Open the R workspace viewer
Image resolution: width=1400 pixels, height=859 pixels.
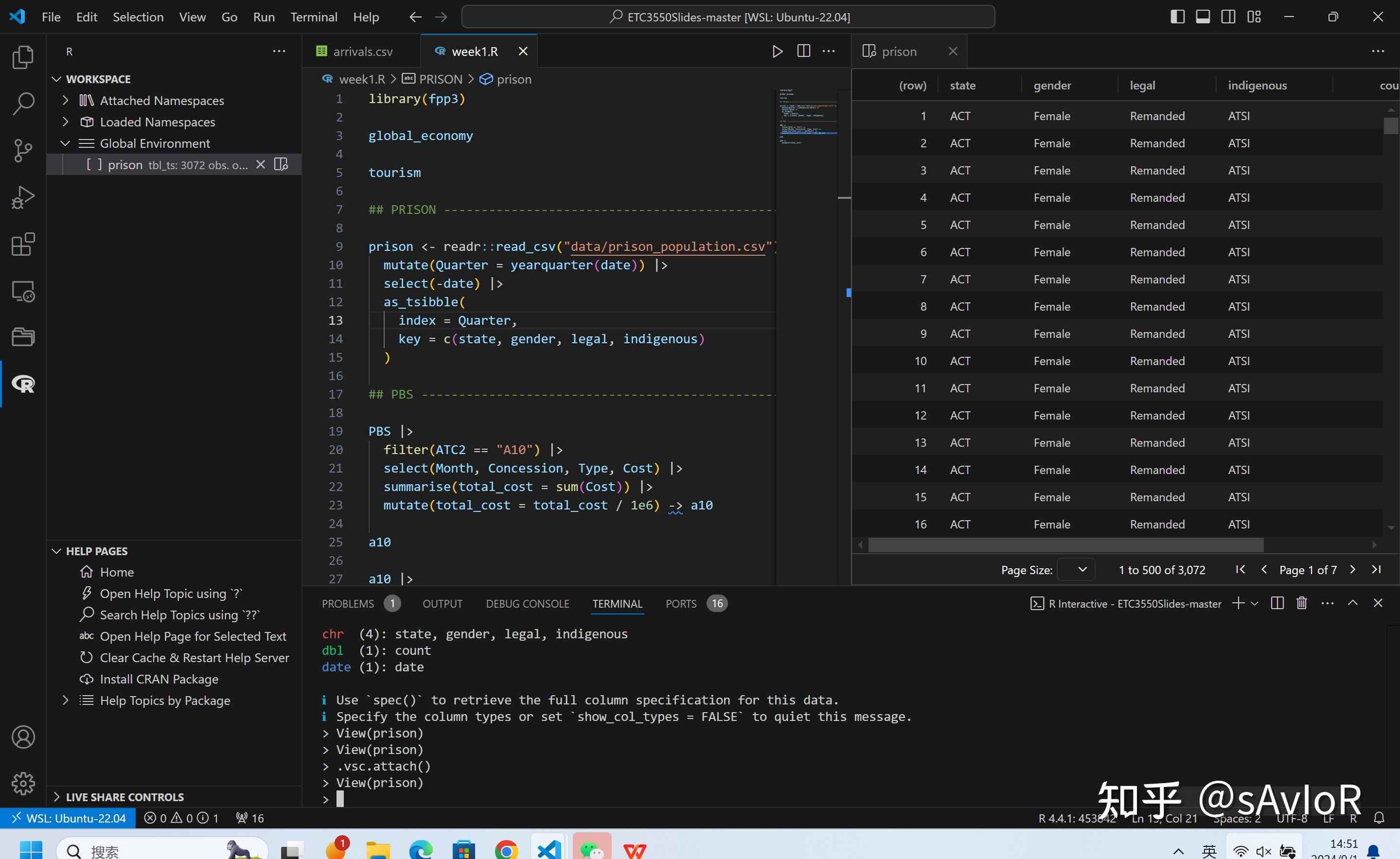(23, 384)
